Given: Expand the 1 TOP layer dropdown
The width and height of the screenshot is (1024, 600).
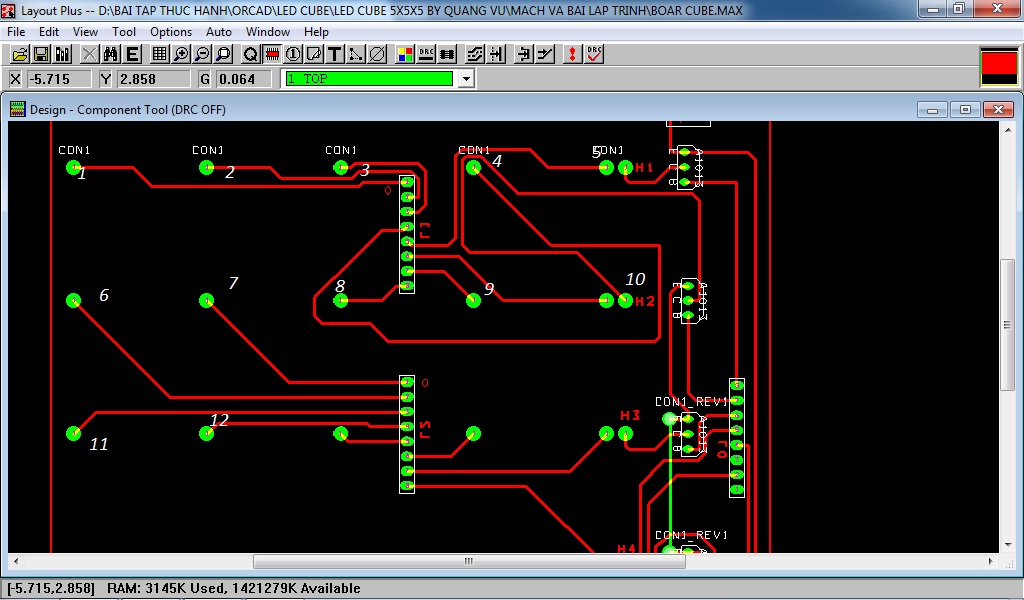Looking at the screenshot, I should [x=465, y=79].
